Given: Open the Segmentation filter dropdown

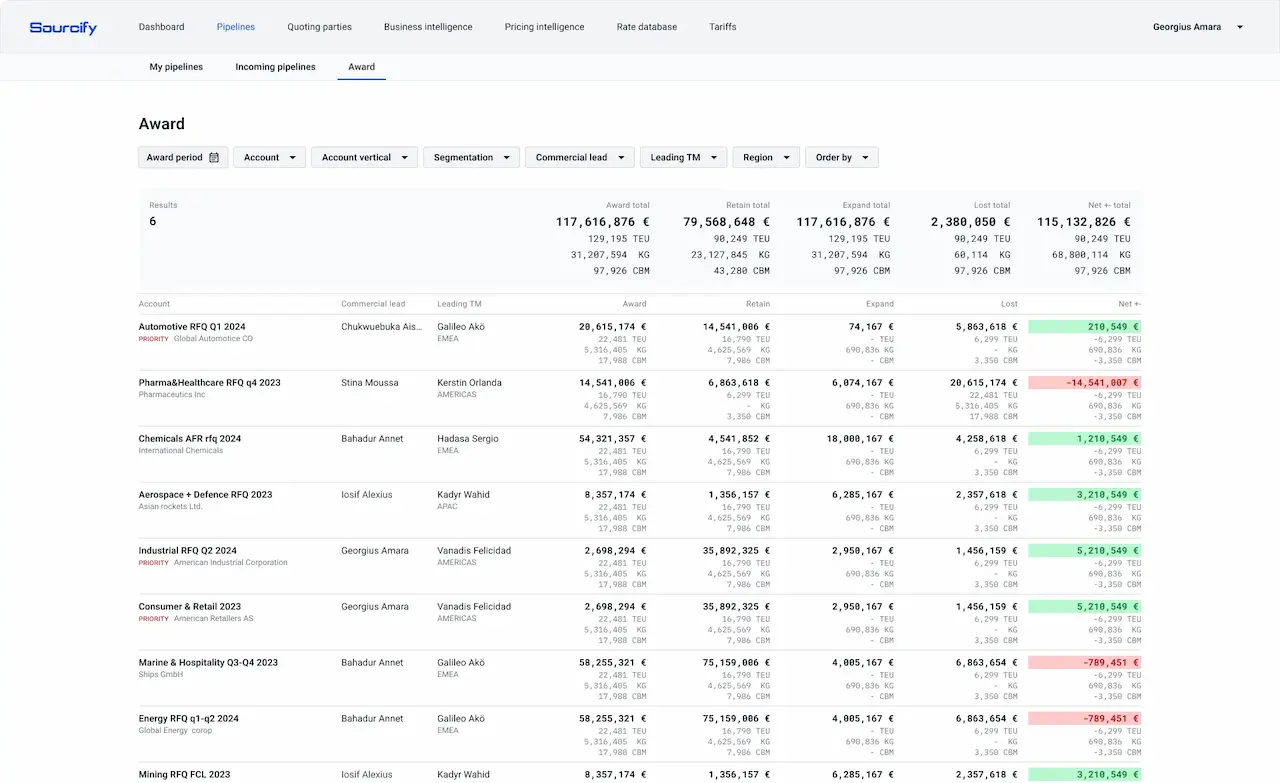Looking at the screenshot, I should (470, 157).
